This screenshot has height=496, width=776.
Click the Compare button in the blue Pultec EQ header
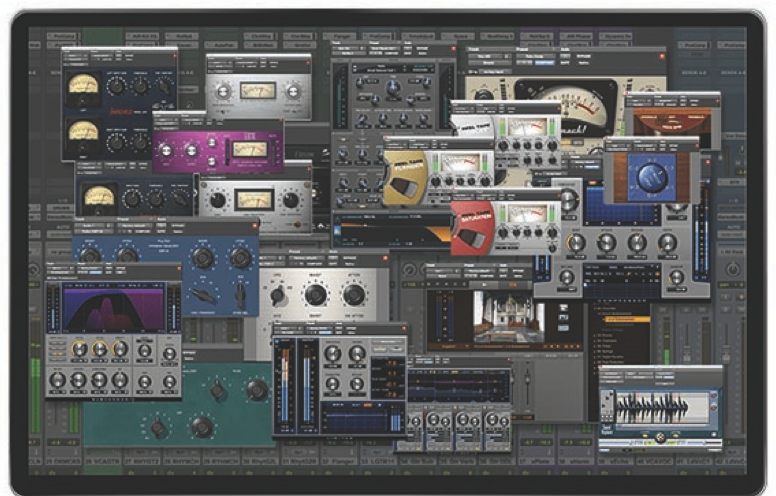point(143,231)
